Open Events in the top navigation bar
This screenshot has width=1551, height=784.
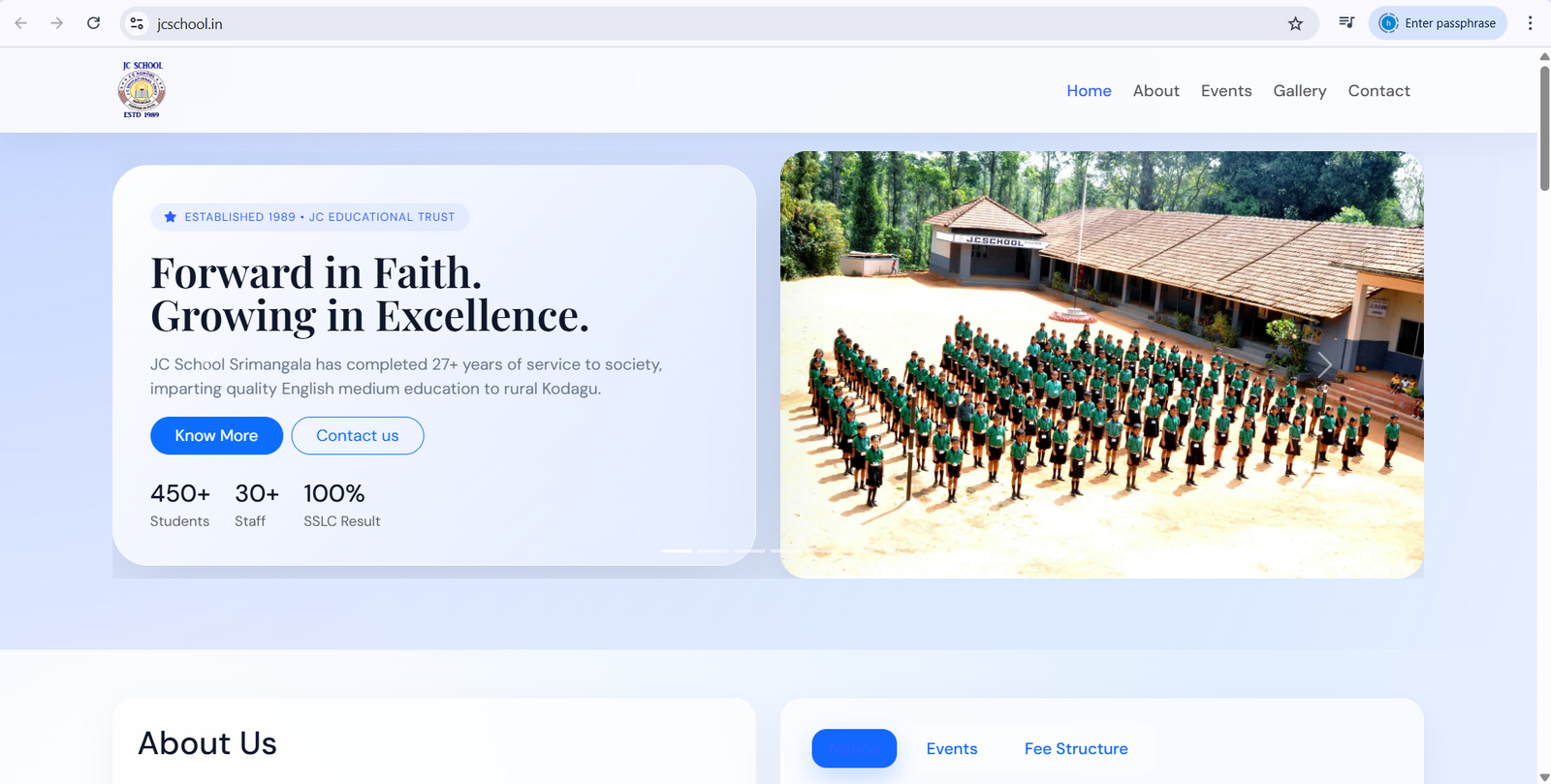pyautogui.click(x=1225, y=91)
